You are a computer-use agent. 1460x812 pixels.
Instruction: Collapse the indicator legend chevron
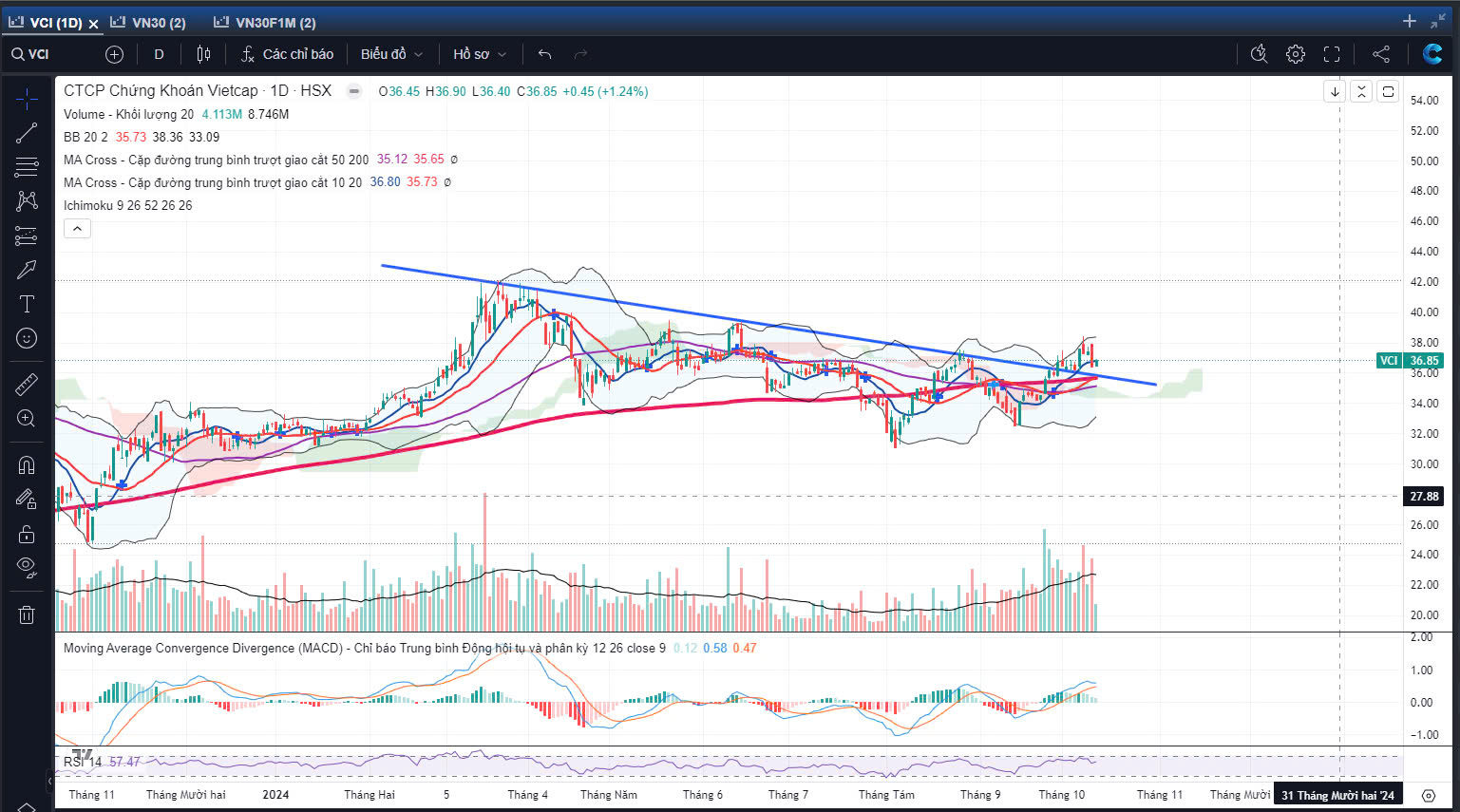(77, 228)
